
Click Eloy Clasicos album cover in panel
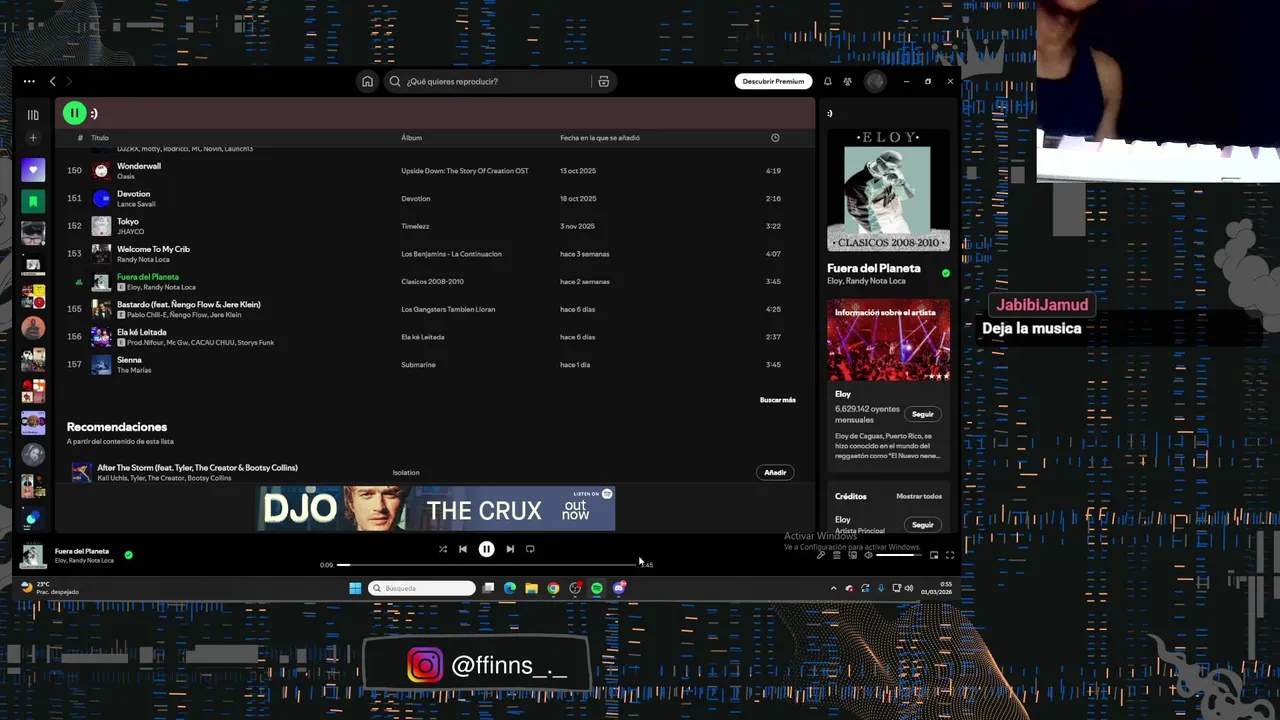888,190
